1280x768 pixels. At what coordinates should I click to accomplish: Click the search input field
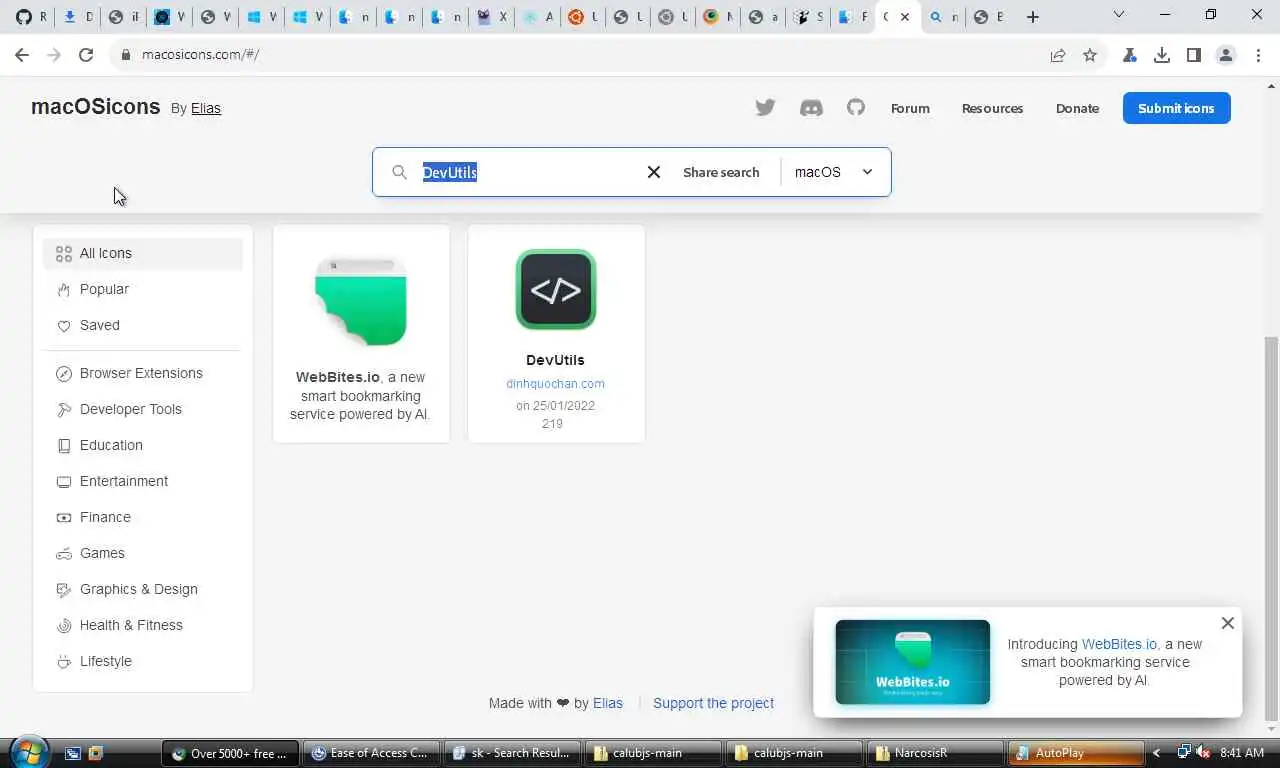click(x=525, y=172)
